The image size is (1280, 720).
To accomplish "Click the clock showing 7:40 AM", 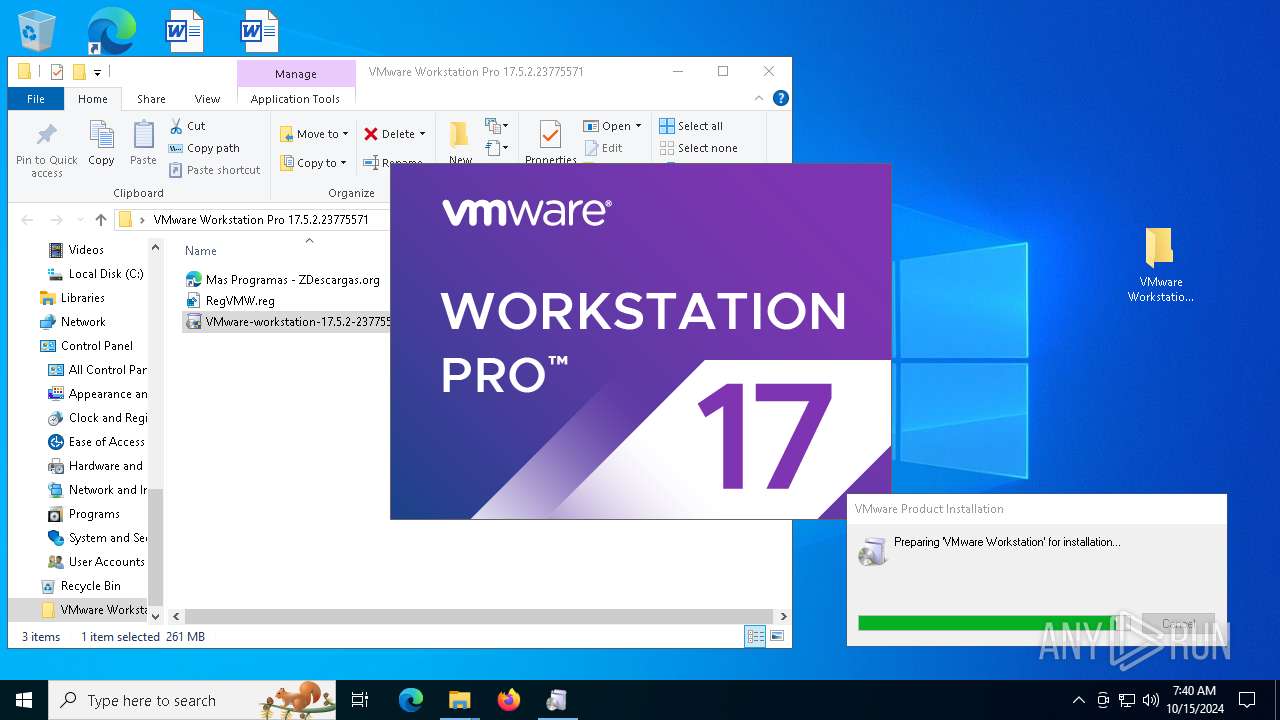I will (x=1194, y=691).
